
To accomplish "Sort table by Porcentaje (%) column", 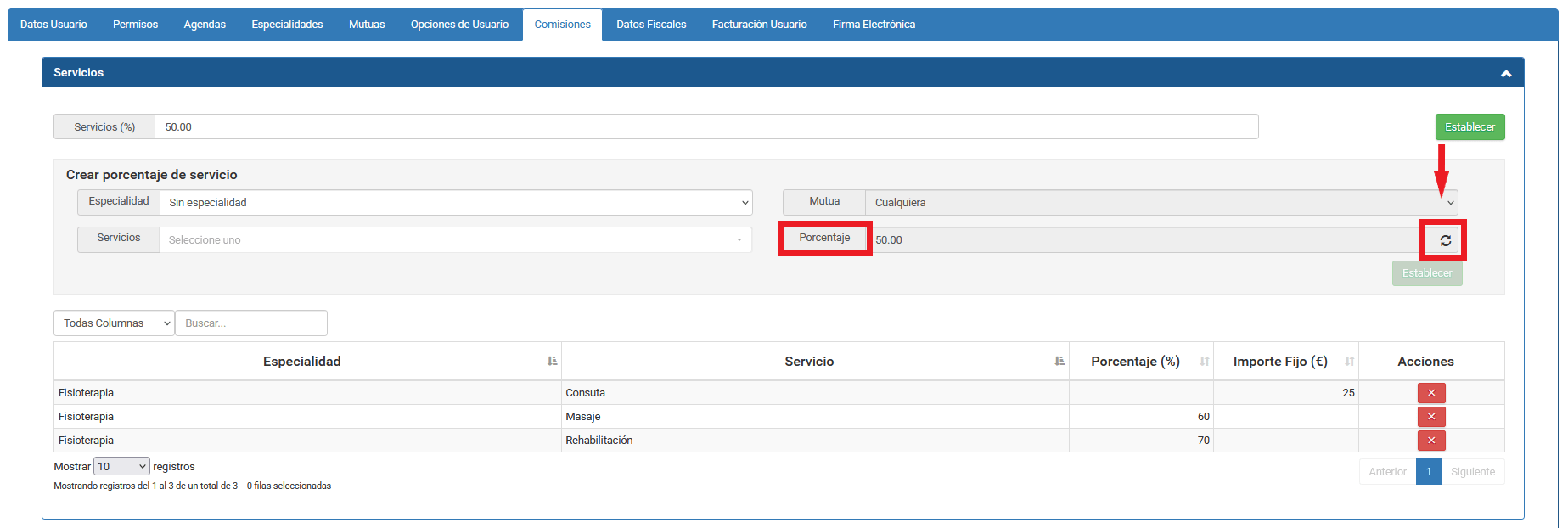I will click(x=1141, y=362).
